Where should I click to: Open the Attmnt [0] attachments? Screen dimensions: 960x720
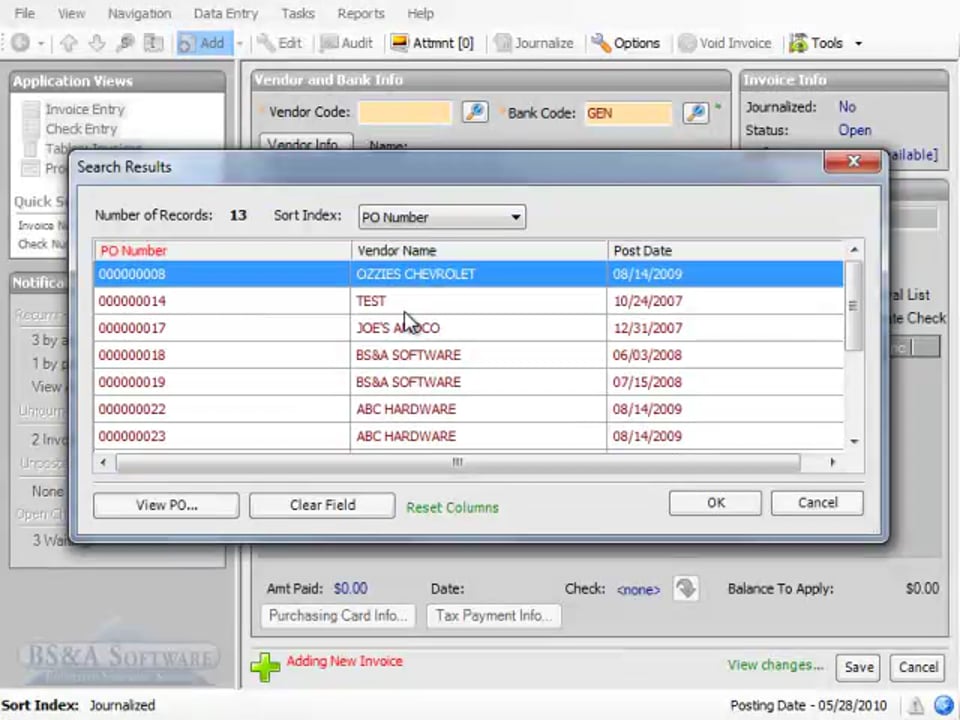[433, 43]
